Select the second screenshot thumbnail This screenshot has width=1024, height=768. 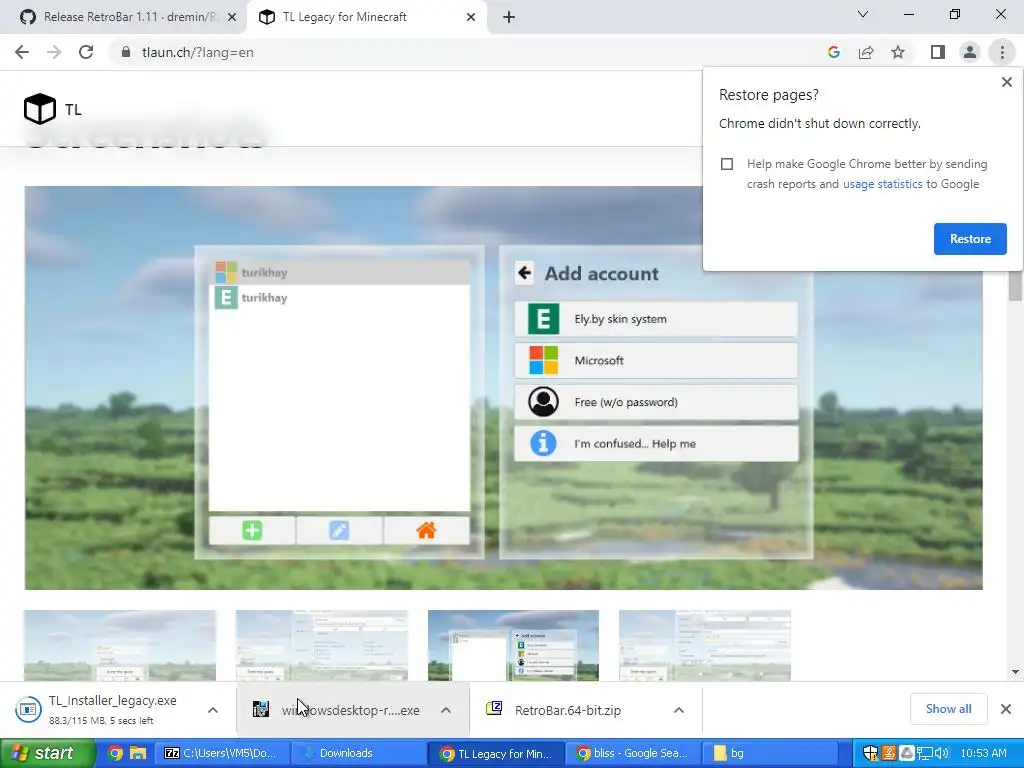pos(322,645)
